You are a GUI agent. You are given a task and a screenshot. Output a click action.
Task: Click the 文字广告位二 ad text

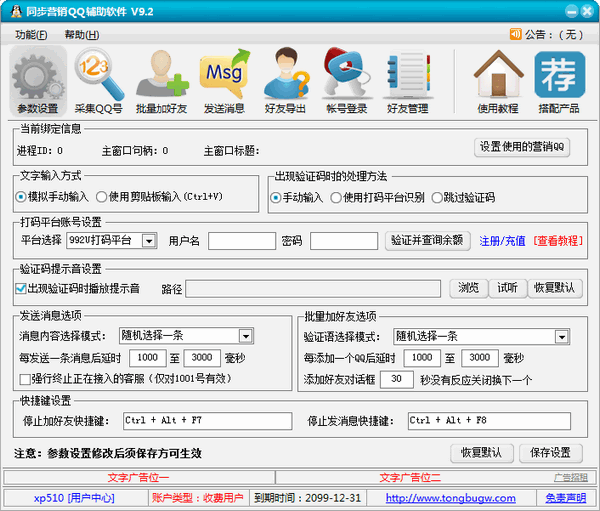coord(410,477)
